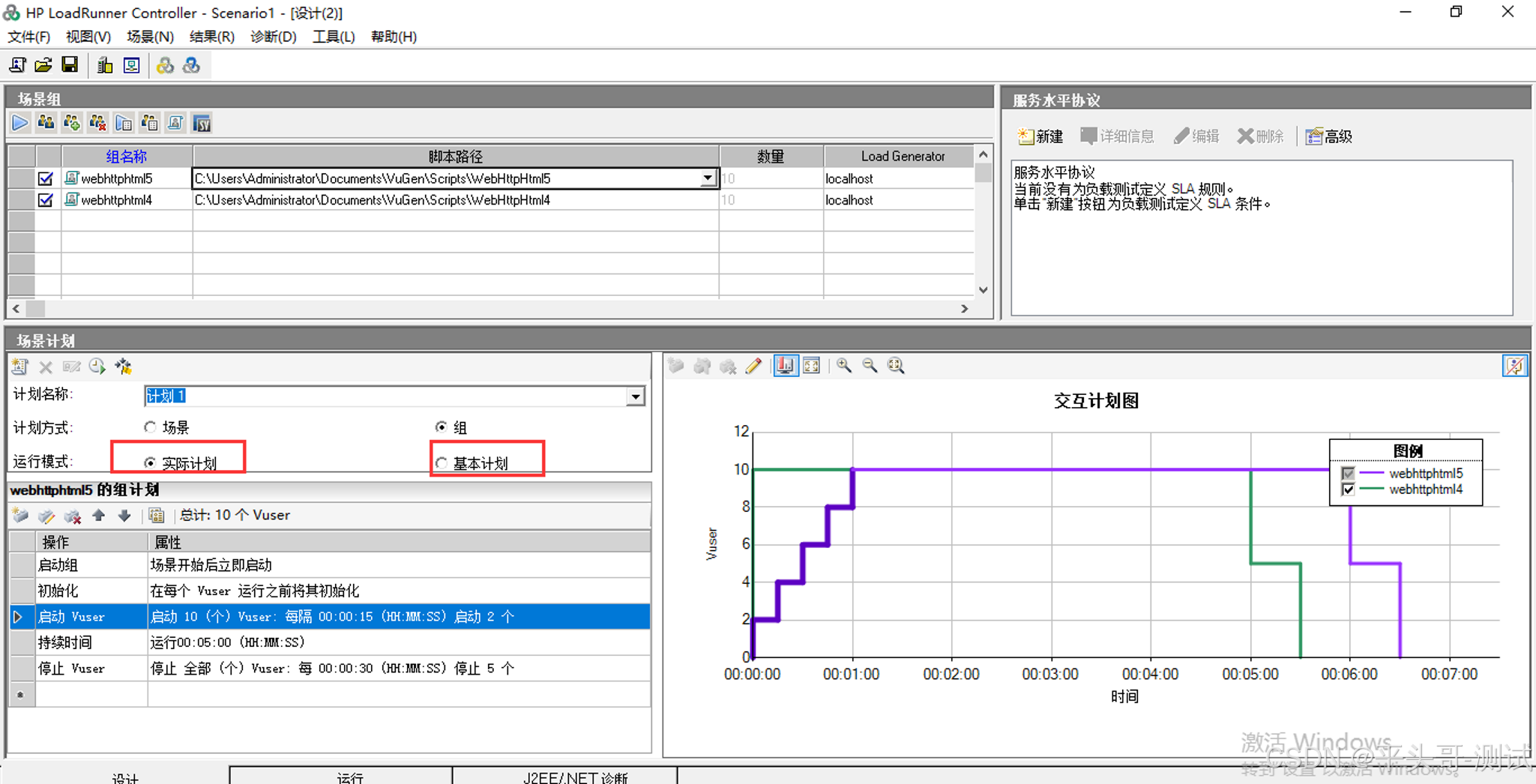
Task: Move the action up with the up arrow
Action: tap(98, 516)
